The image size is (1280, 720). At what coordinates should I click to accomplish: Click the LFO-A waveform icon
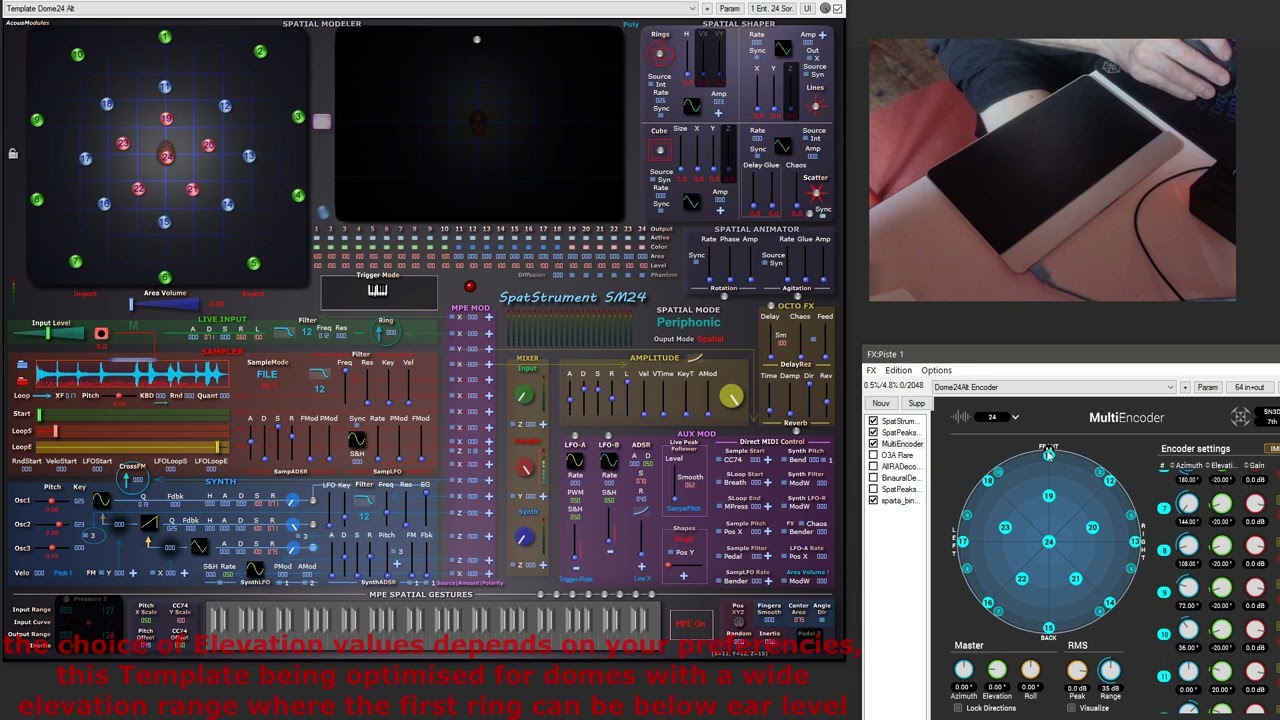pyautogui.click(x=575, y=461)
